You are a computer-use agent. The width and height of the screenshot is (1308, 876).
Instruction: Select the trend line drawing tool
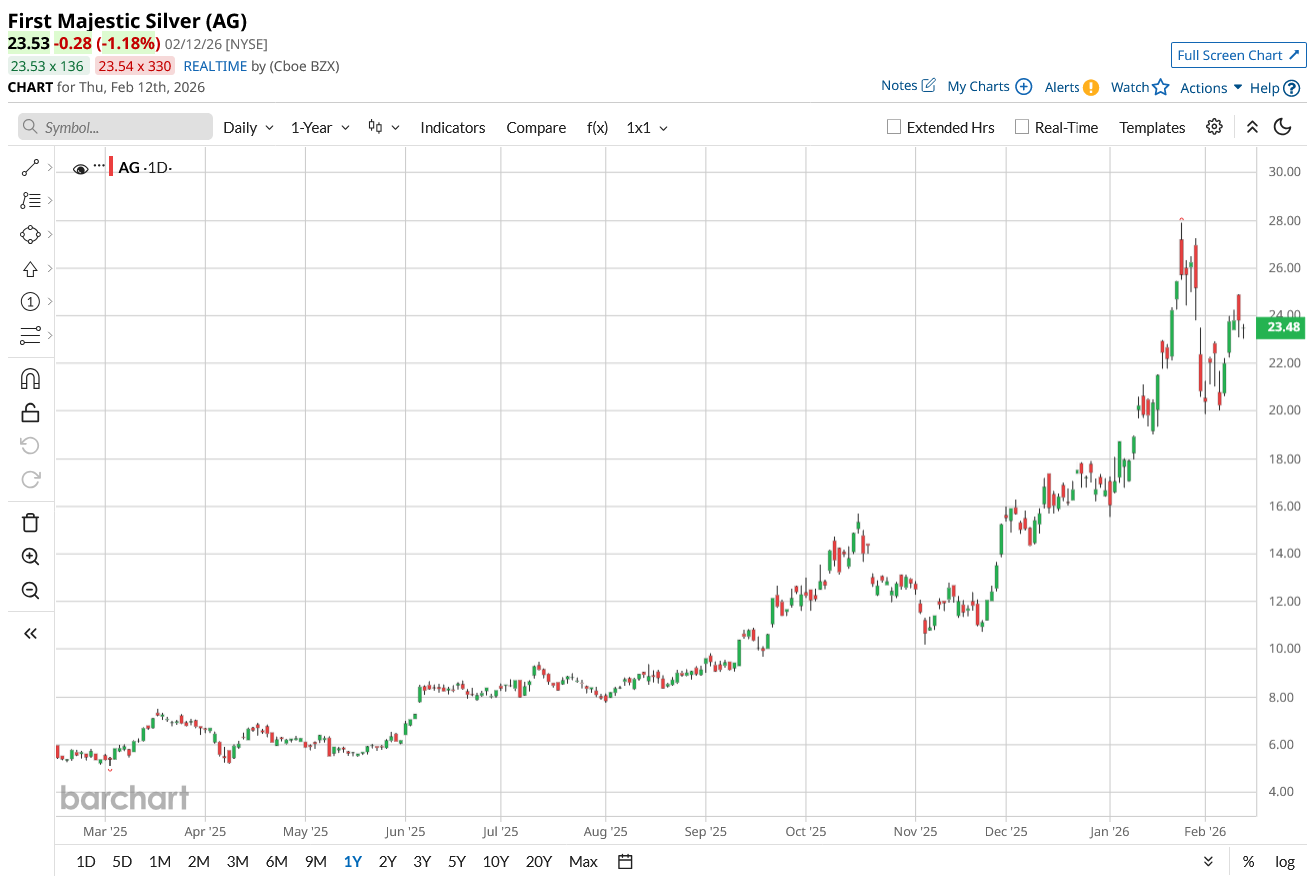click(x=30, y=168)
